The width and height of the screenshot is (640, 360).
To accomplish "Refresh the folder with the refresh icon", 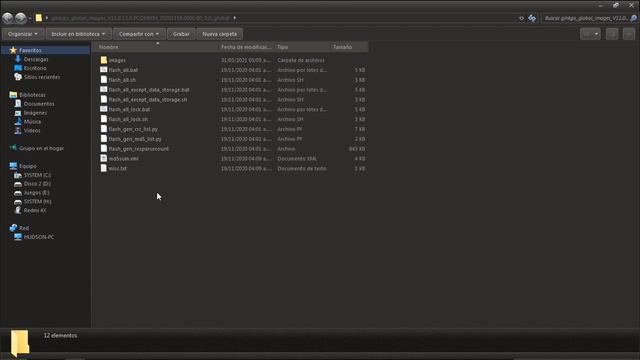I will 532,18.
